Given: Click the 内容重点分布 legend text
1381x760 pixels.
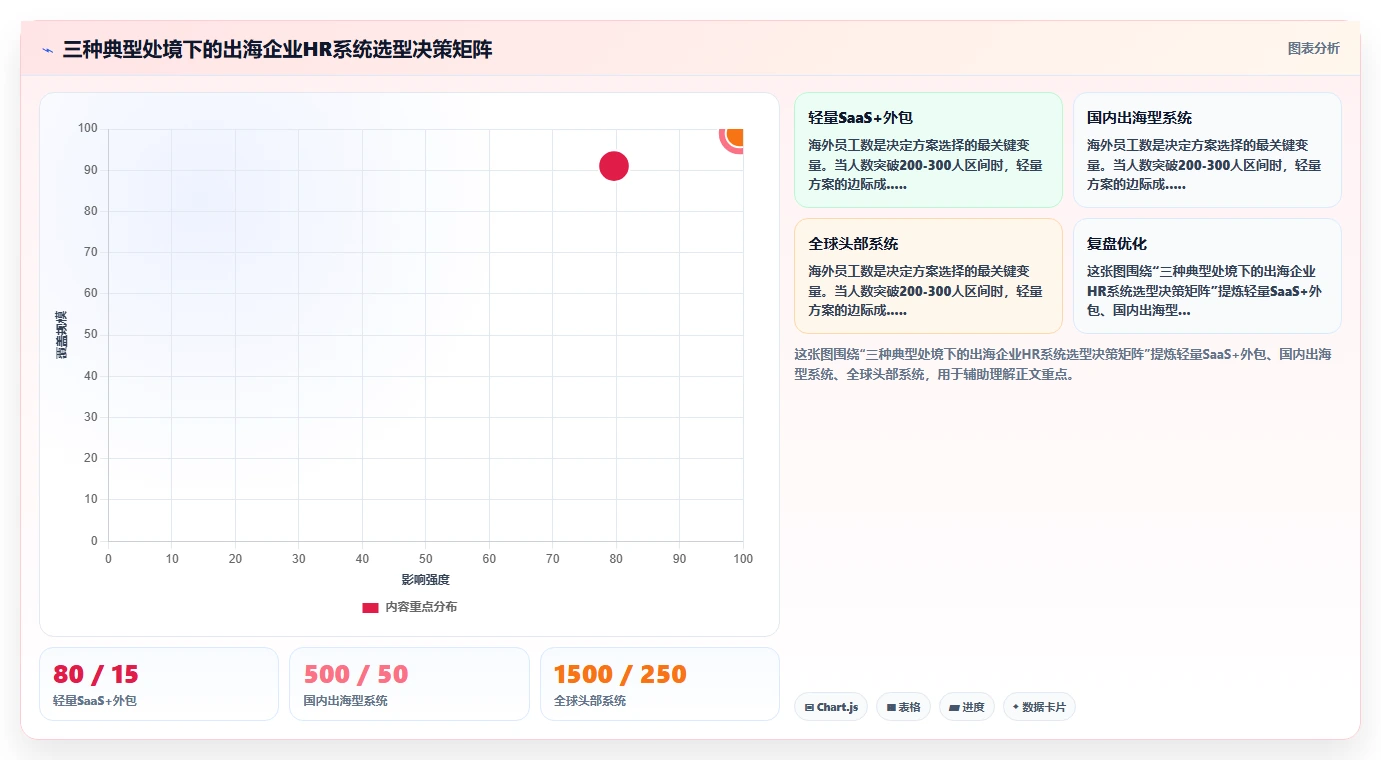Looking at the screenshot, I should pyautogui.click(x=421, y=607).
